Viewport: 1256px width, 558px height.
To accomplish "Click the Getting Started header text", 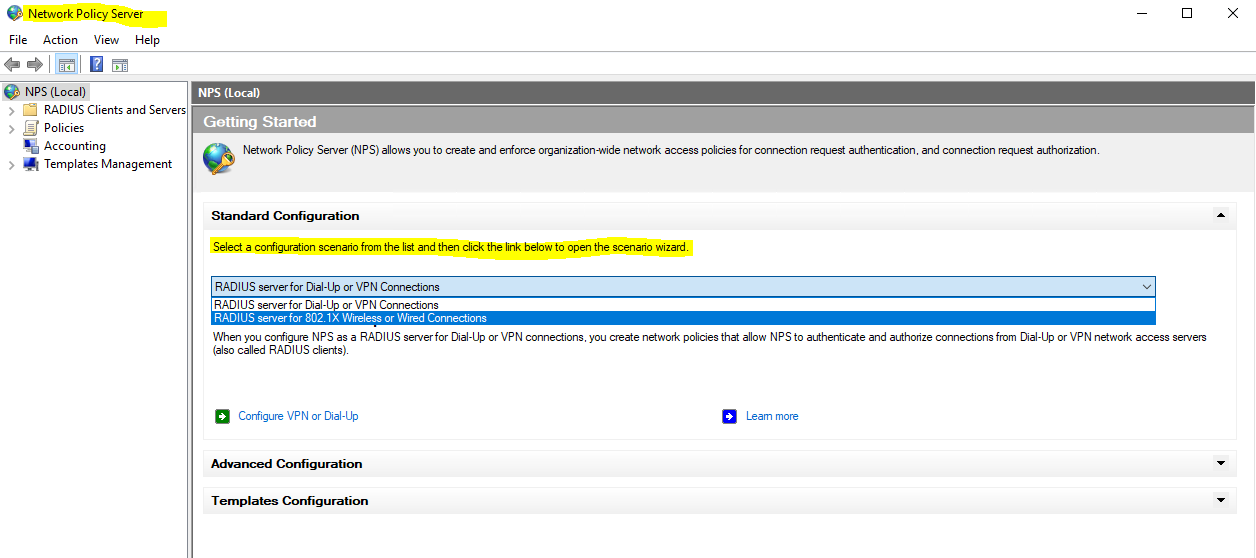I will [x=260, y=122].
